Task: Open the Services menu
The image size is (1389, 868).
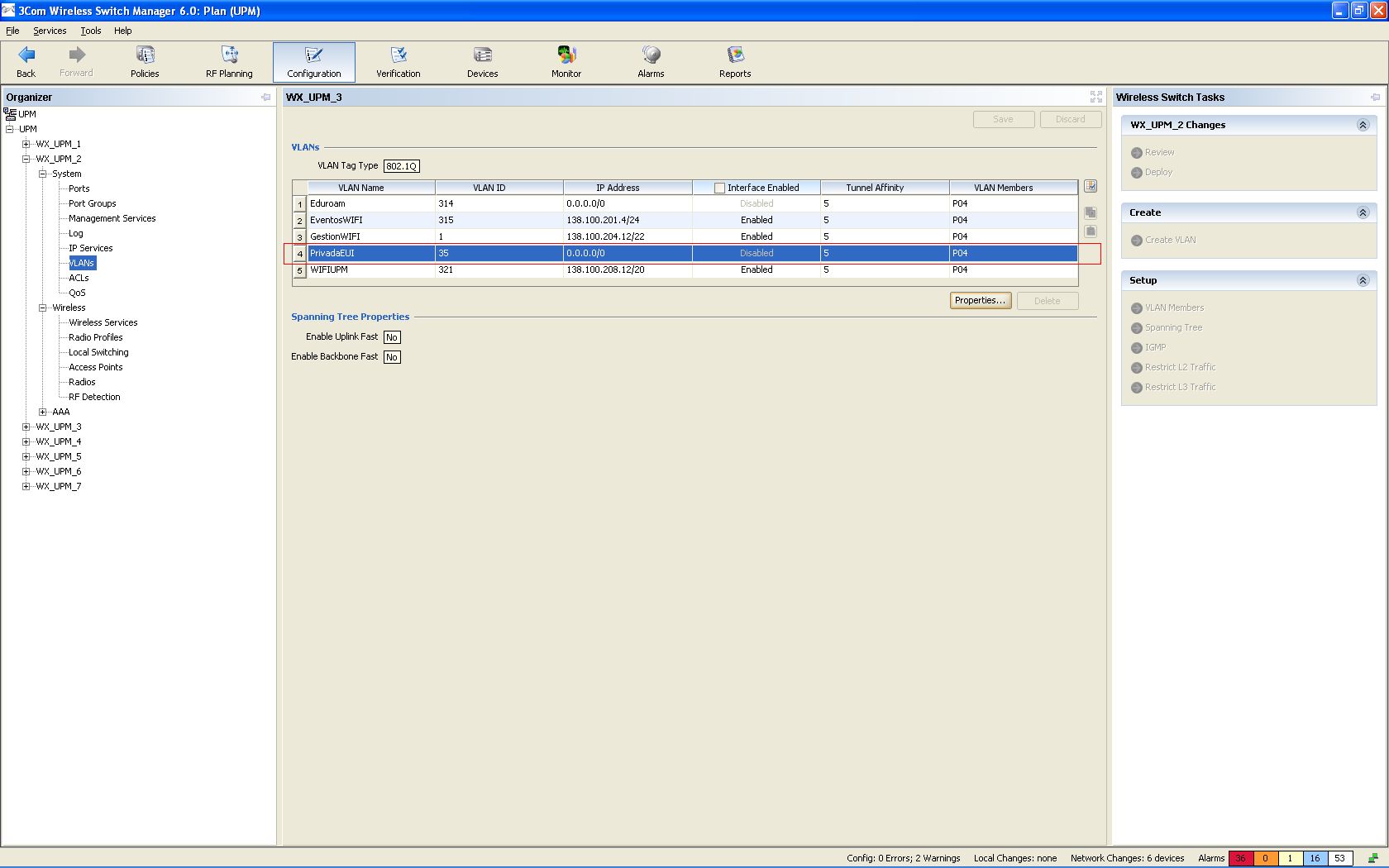Action: (x=50, y=31)
